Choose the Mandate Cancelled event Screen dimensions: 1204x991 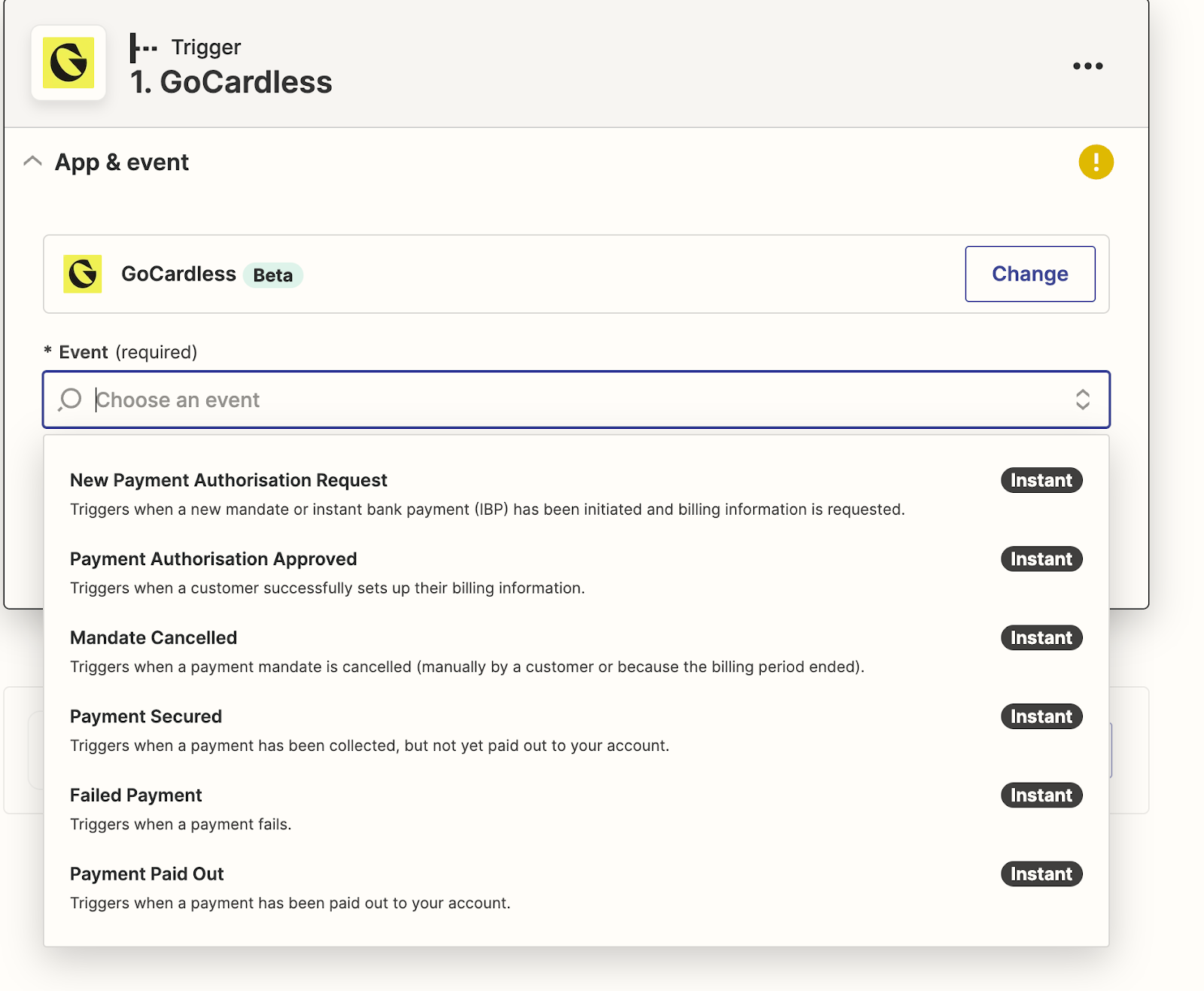[x=154, y=638]
